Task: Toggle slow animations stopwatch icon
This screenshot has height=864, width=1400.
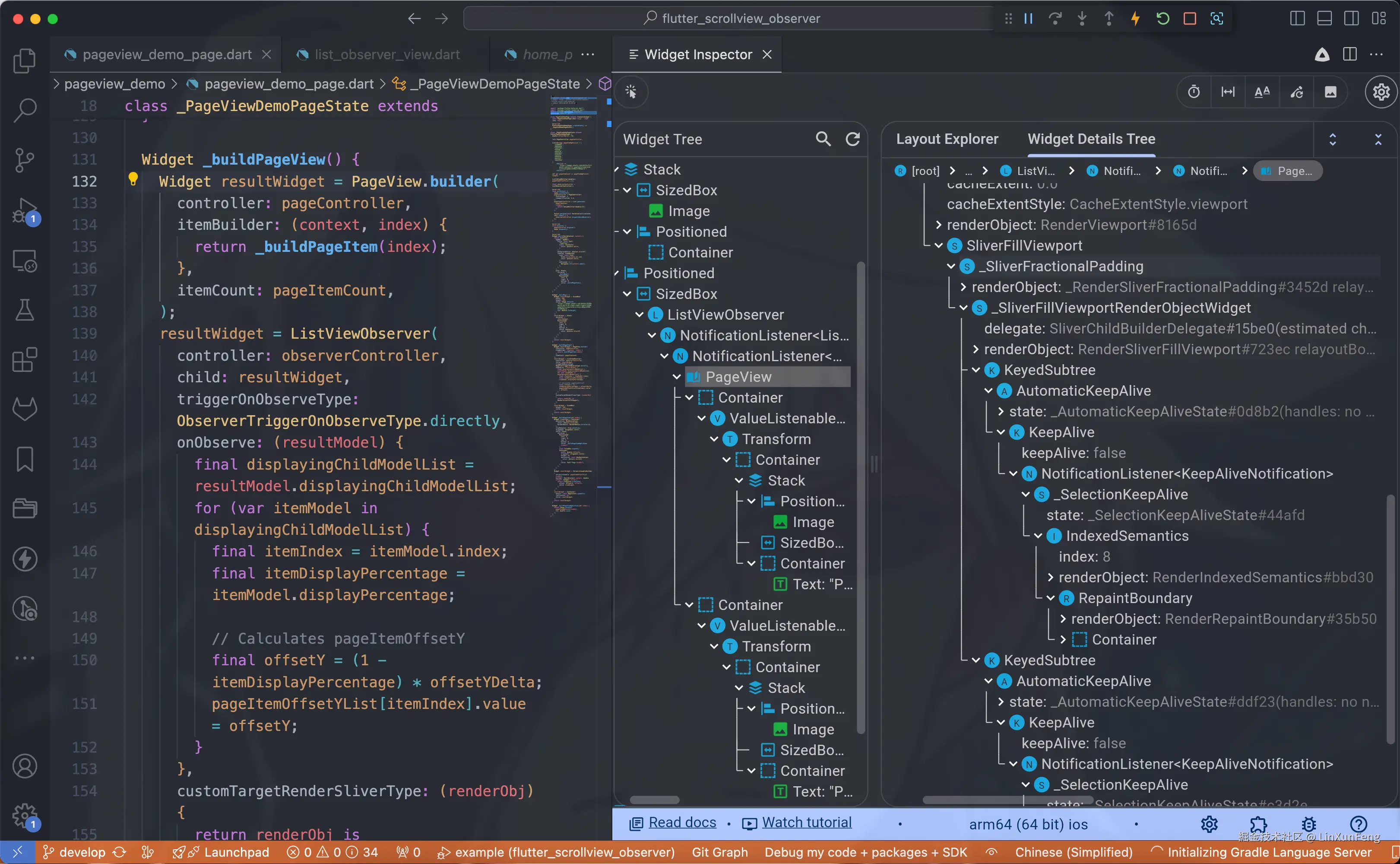Action: pos(1194,92)
